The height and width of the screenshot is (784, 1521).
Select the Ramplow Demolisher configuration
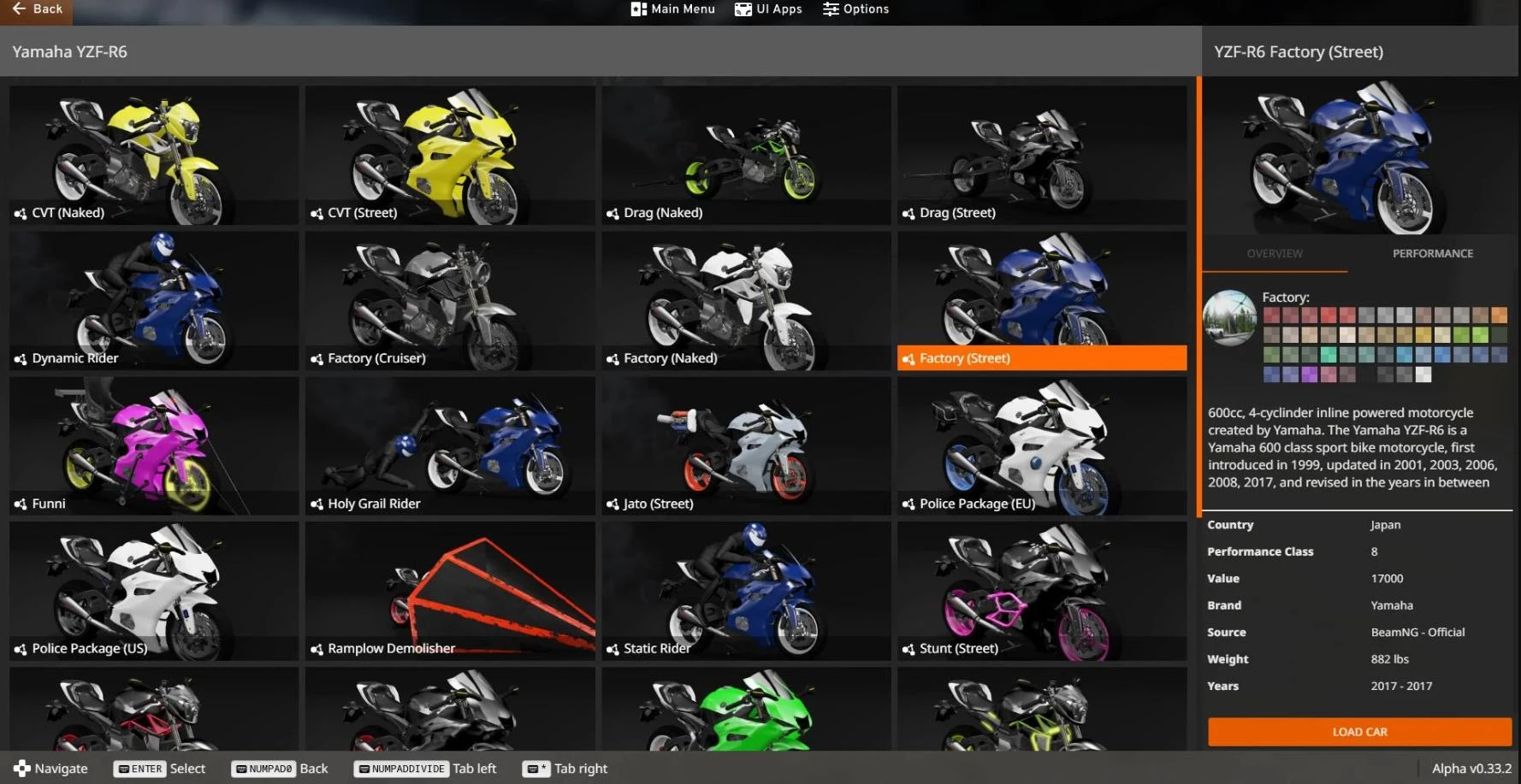tap(449, 590)
